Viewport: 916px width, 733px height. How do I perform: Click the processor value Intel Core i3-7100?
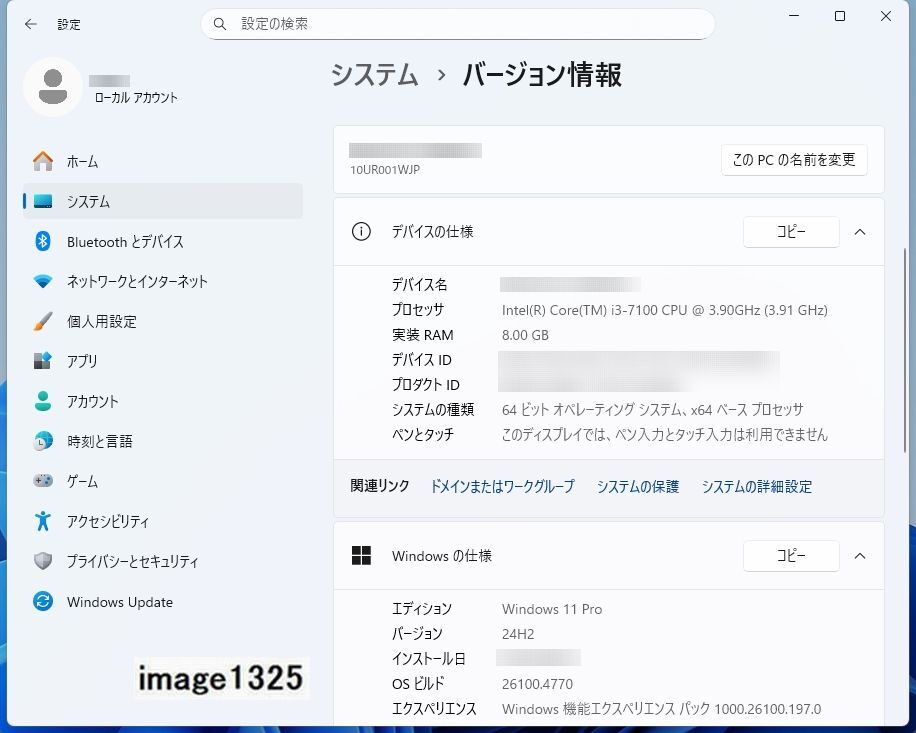pos(664,310)
